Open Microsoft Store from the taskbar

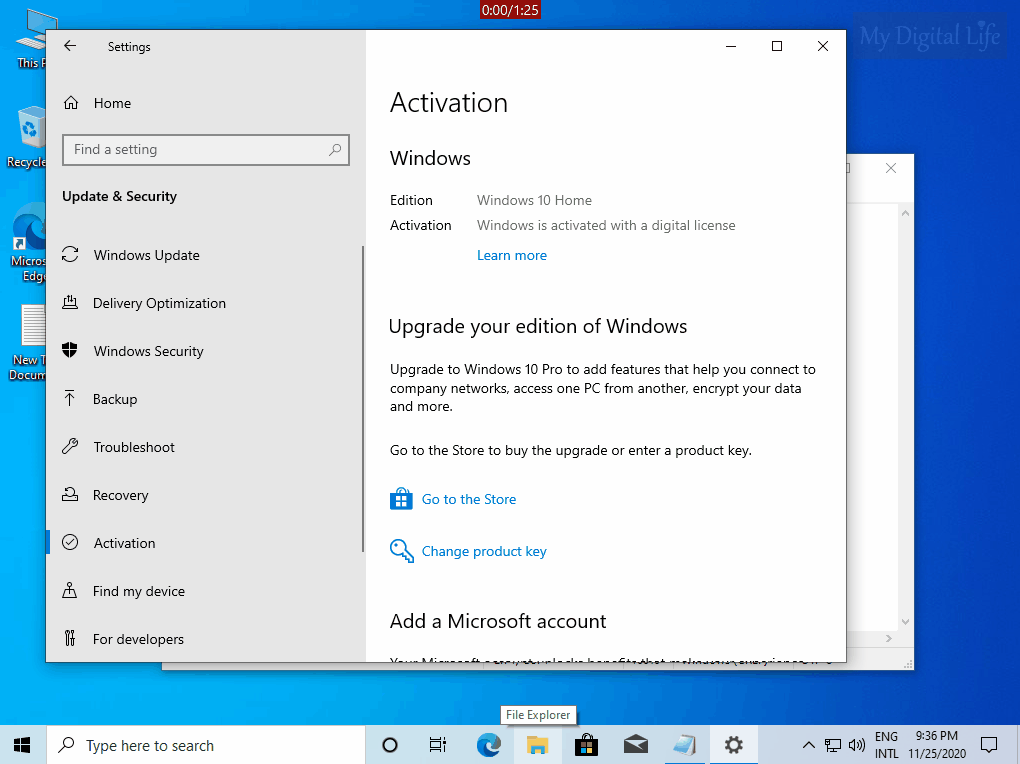[x=586, y=745]
